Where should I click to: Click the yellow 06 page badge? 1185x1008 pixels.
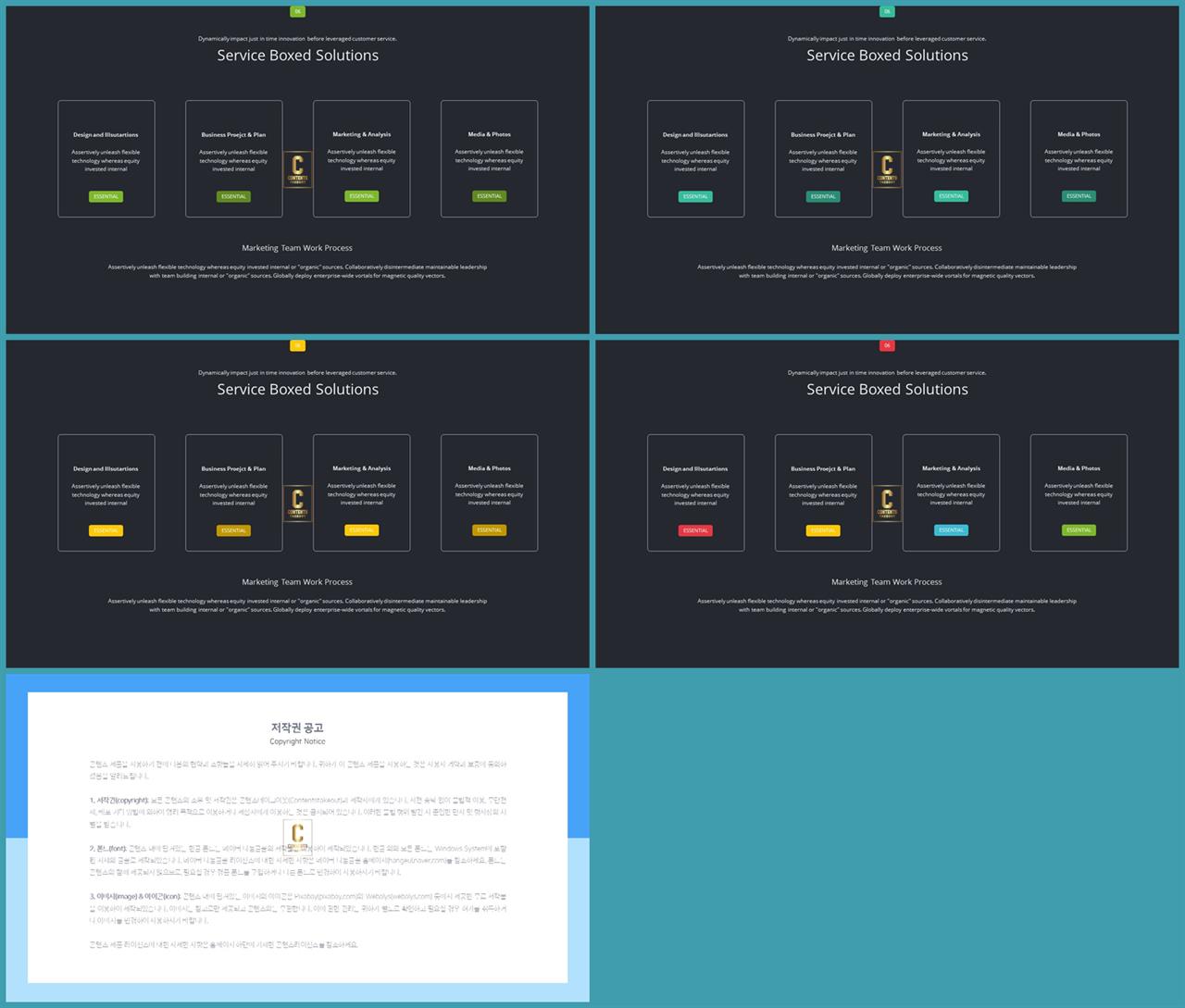click(297, 346)
